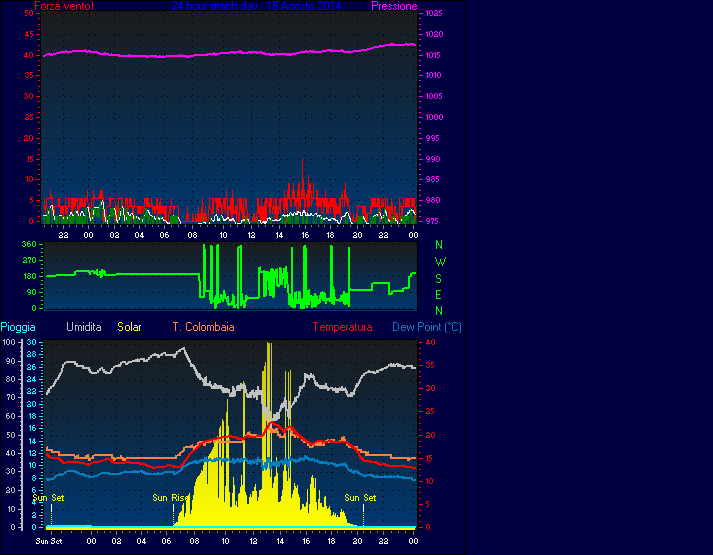Click the pressure axis value 980

point(432,200)
